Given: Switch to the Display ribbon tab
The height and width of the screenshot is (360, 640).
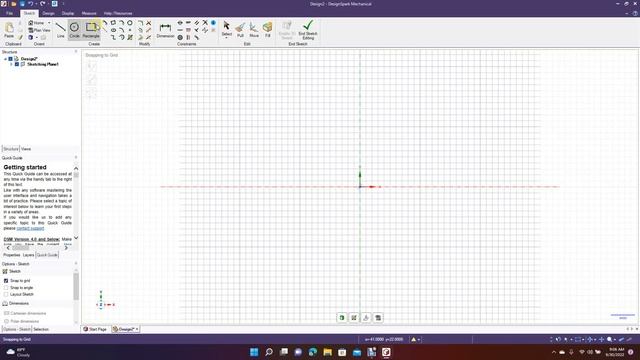Looking at the screenshot, I should point(68,13).
